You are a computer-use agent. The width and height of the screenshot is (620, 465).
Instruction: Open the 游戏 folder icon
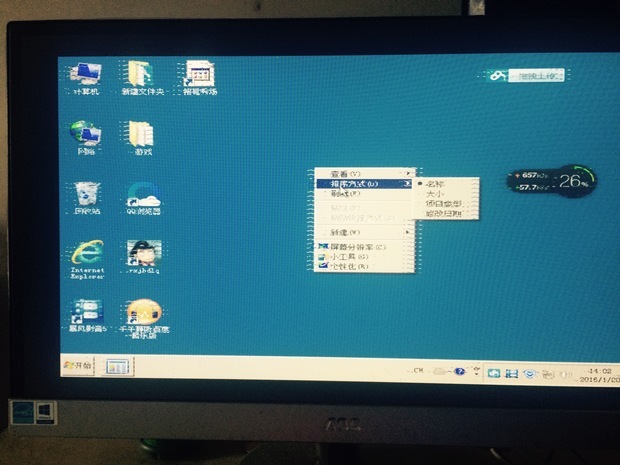142,138
